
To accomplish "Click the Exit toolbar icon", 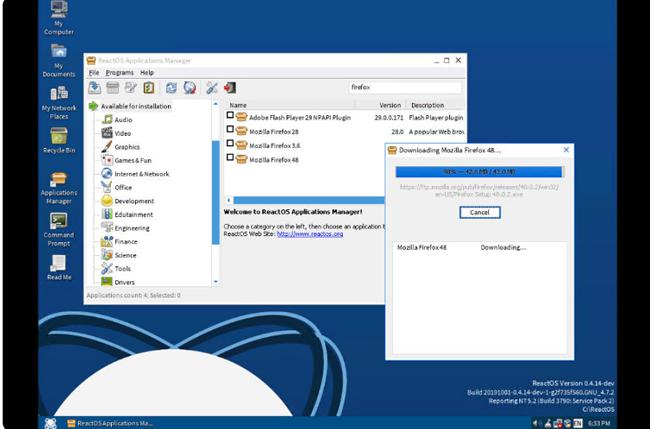I will tap(230, 88).
